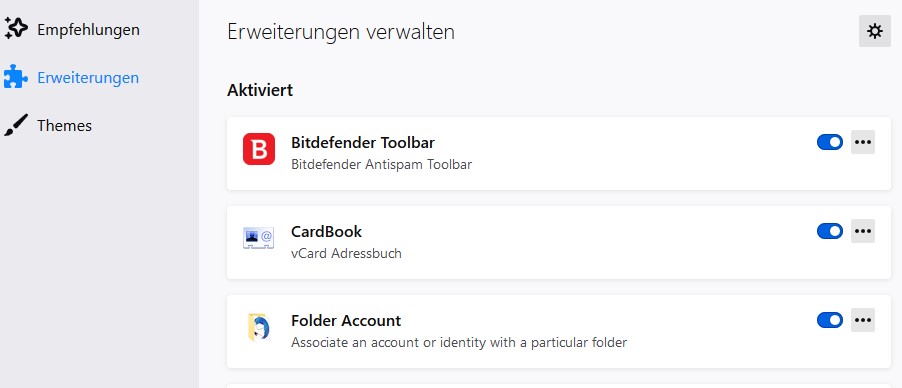Click the Themes paintbrush icon

(x=16, y=125)
